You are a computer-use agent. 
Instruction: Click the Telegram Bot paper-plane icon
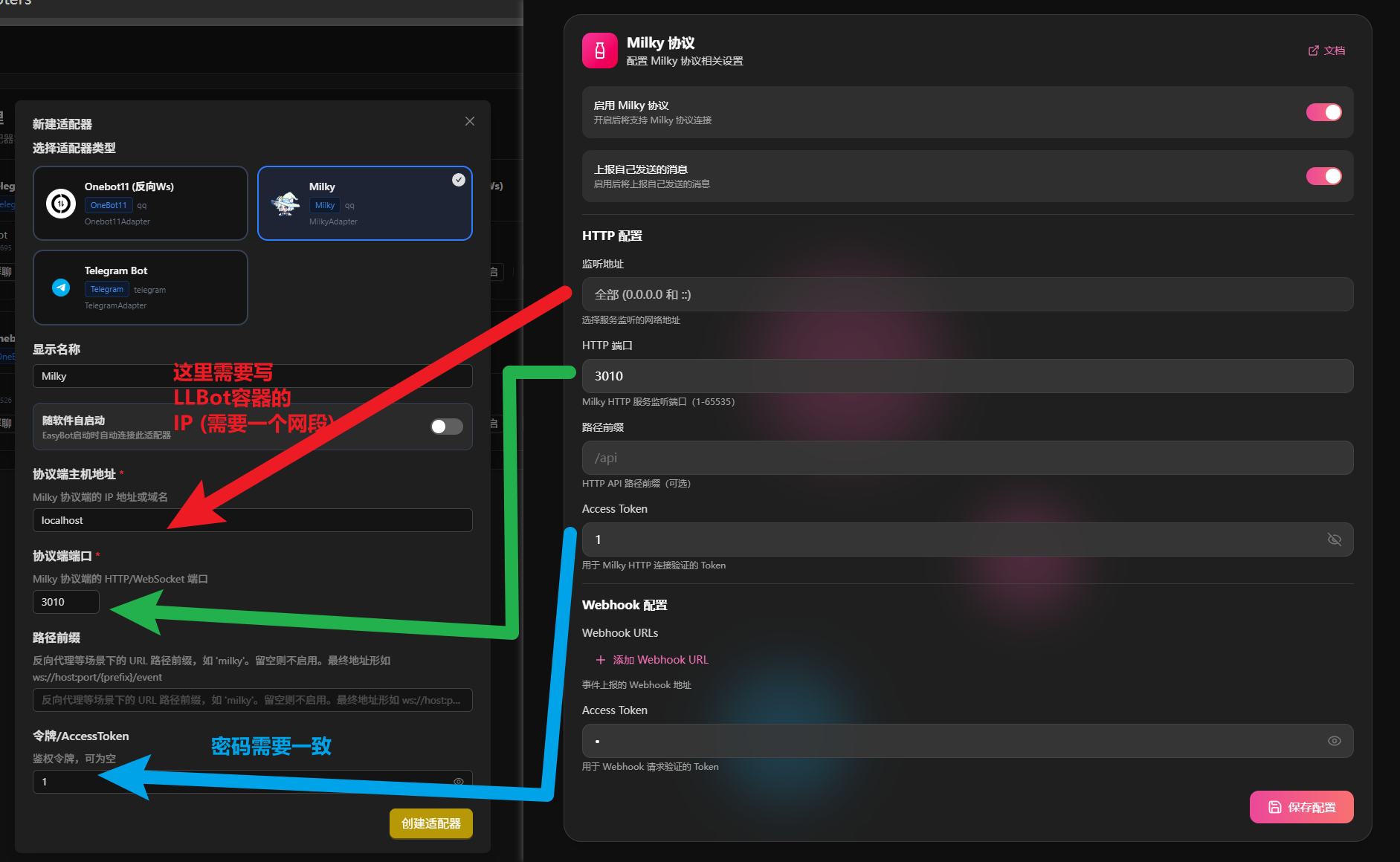pos(61,288)
